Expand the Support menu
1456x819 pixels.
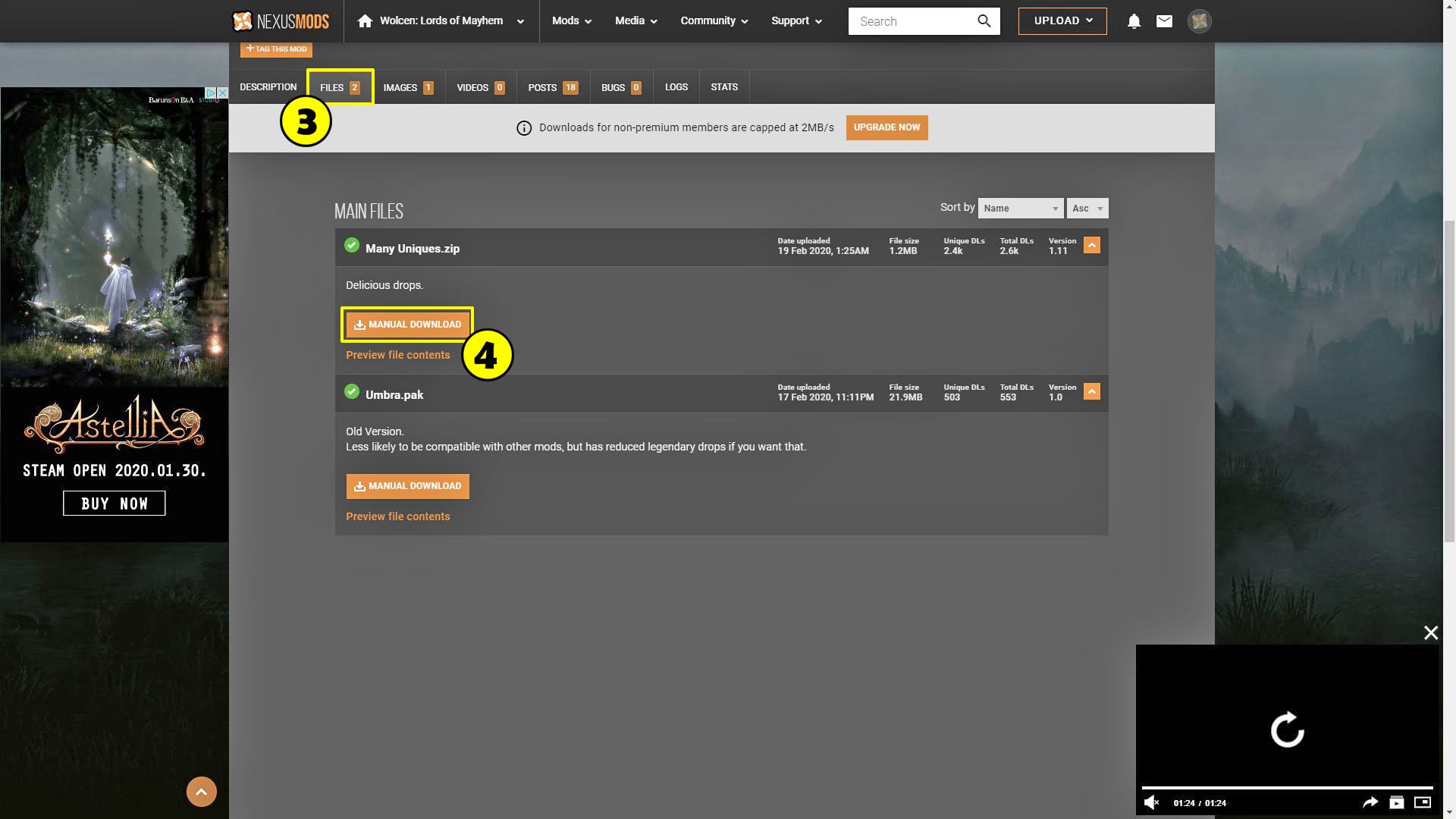[x=796, y=21]
